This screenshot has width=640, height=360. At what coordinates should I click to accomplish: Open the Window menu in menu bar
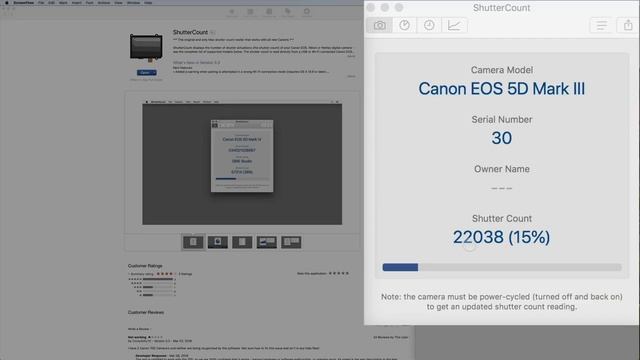point(133,2)
